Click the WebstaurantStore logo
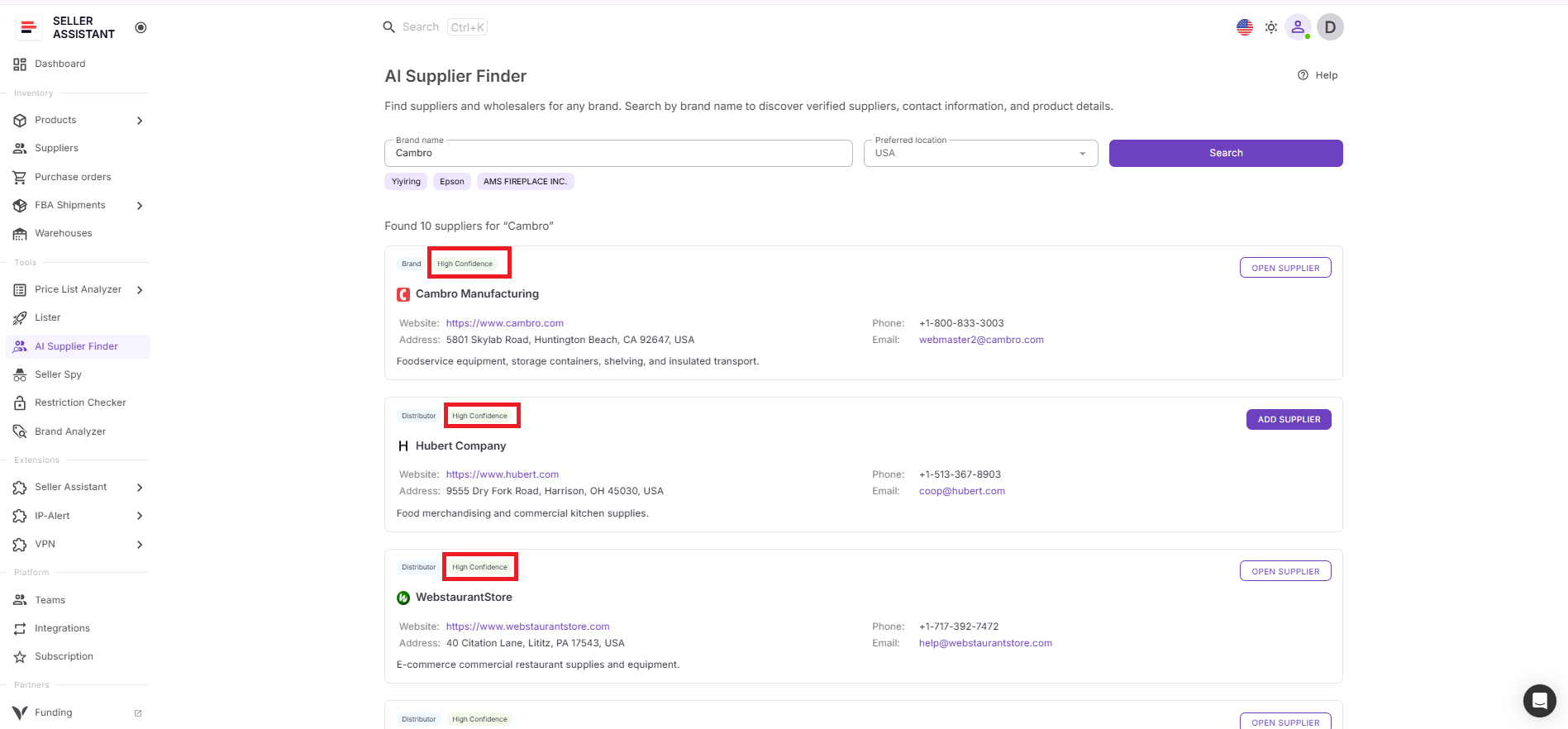This screenshot has height=729, width=1568. point(403,598)
